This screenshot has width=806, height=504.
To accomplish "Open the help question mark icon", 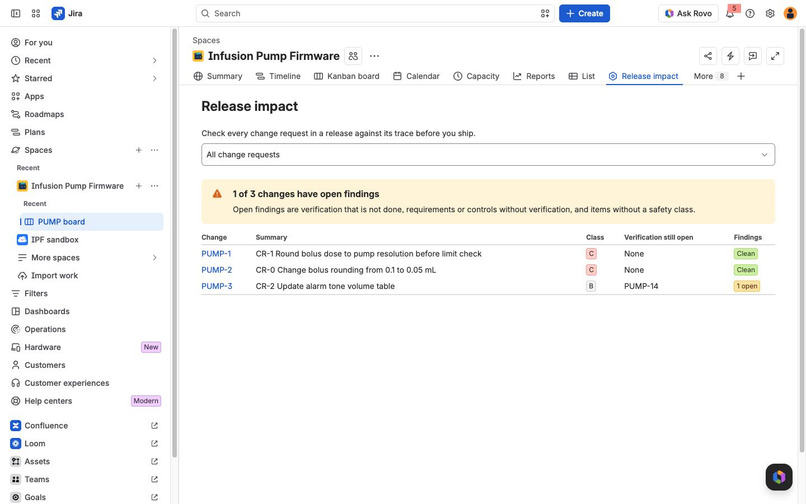I will (750, 13).
